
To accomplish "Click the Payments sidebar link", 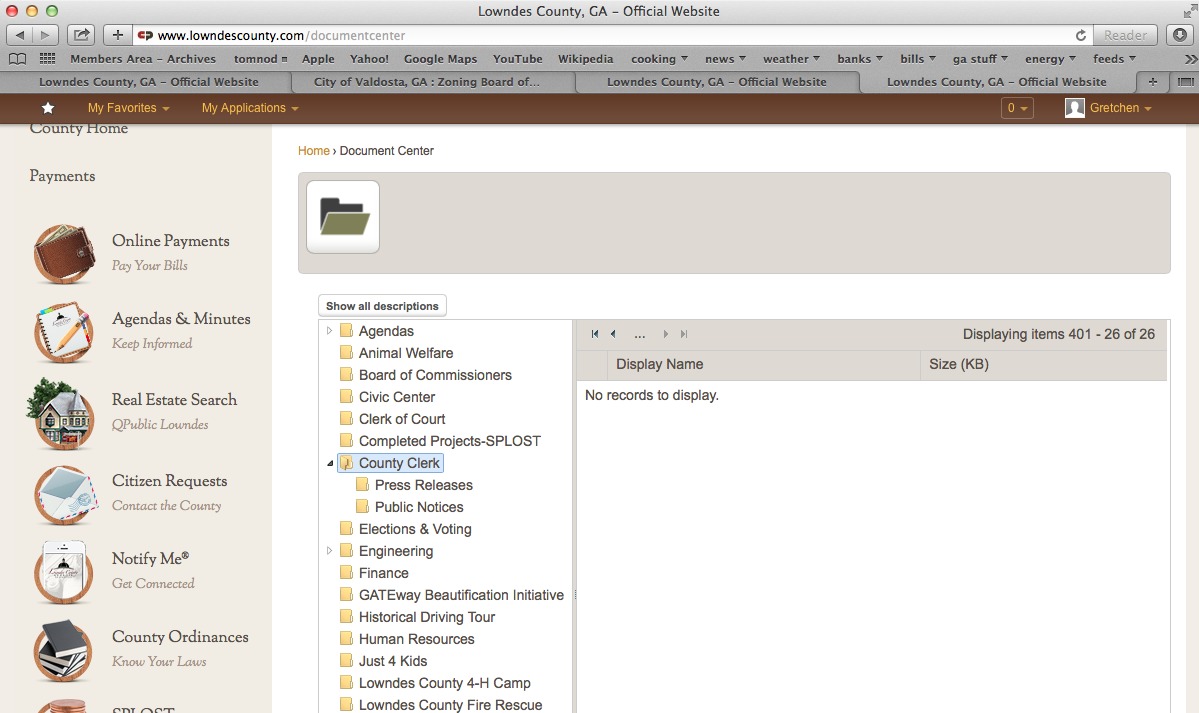I will (x=62, y=176).
